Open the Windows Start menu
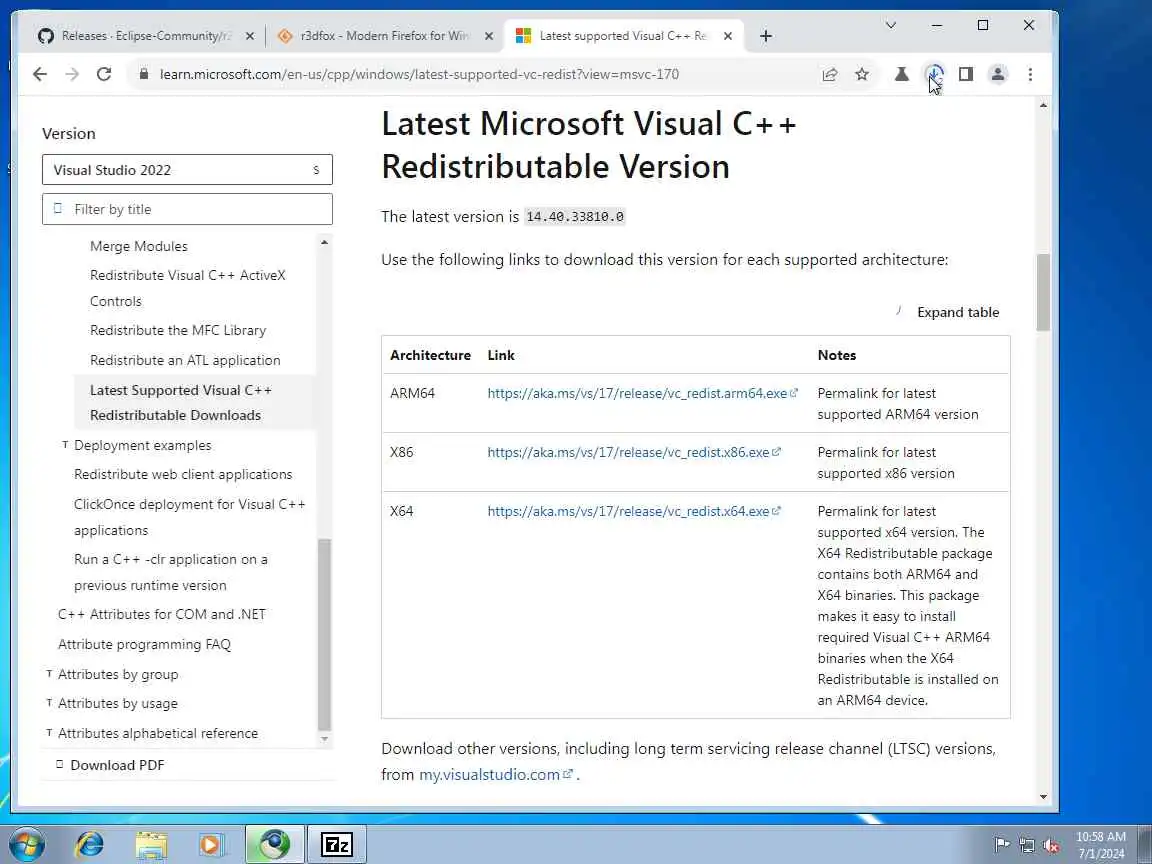 [26, 845]
